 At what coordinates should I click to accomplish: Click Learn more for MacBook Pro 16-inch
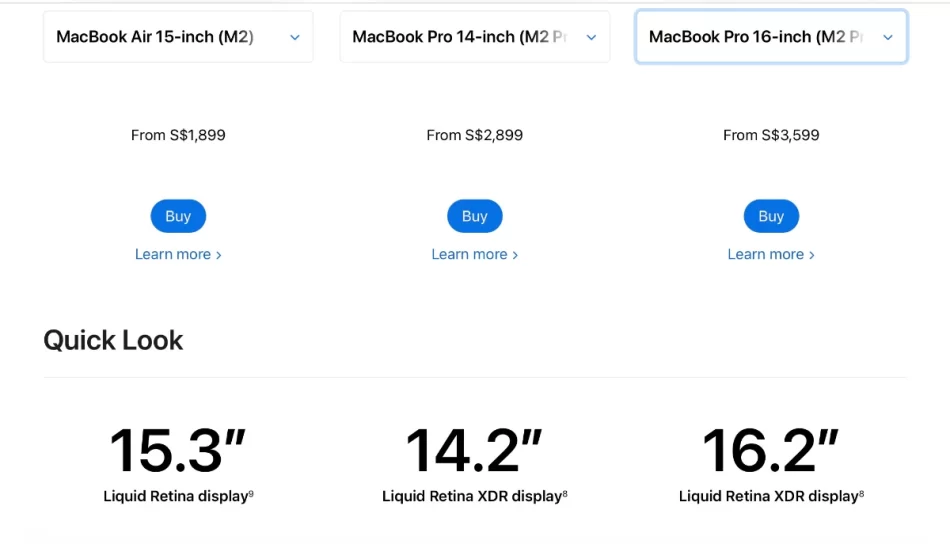771,255
